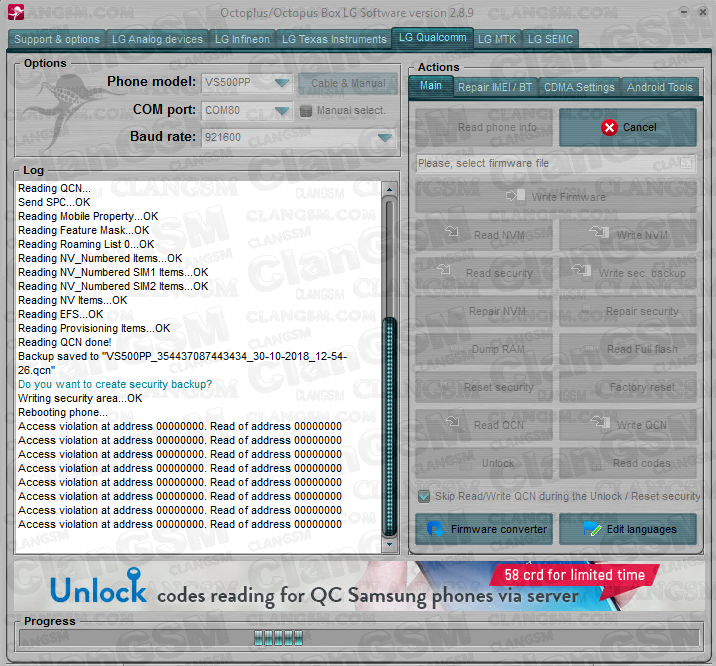Click the Read QCN arrow icon

[x=453, y=420]
